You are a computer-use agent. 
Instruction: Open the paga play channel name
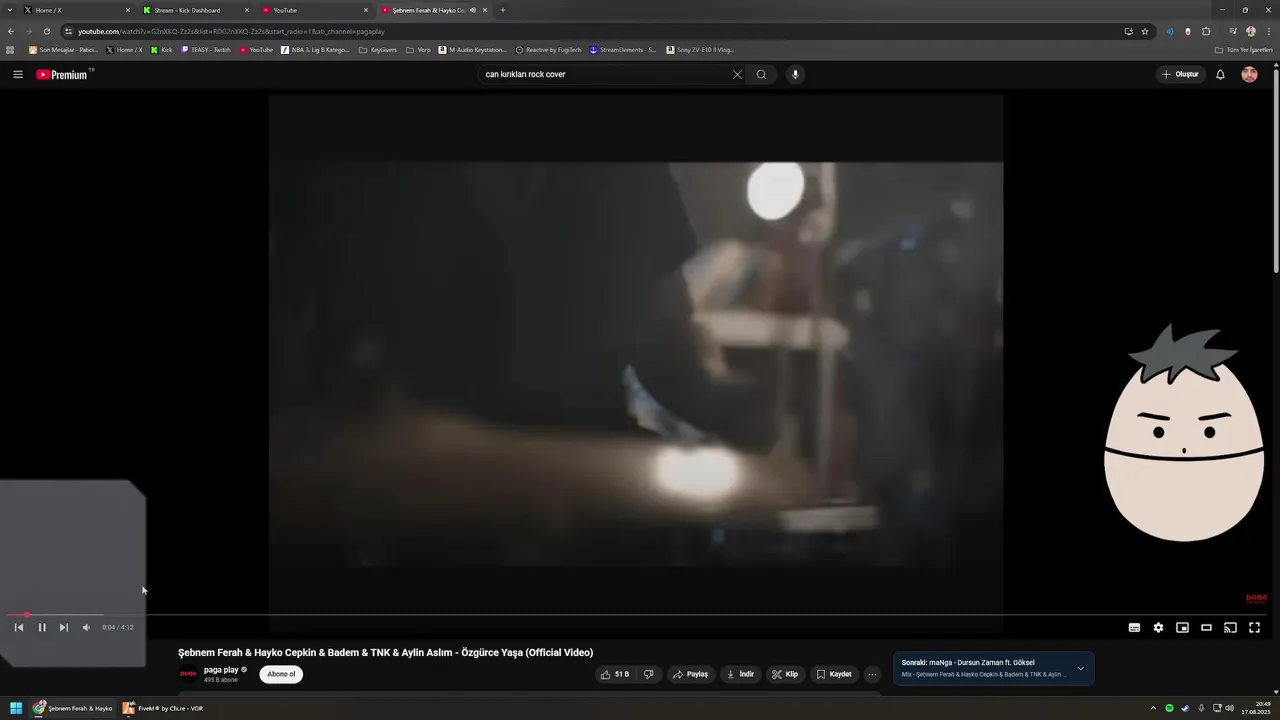tap(221, 670)
